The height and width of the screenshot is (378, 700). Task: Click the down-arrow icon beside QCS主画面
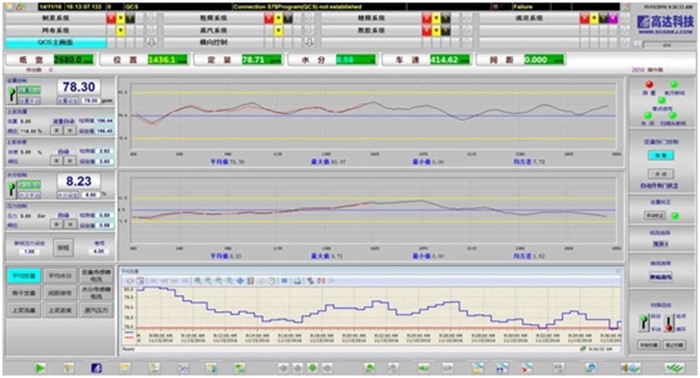[x=151, y=42]
